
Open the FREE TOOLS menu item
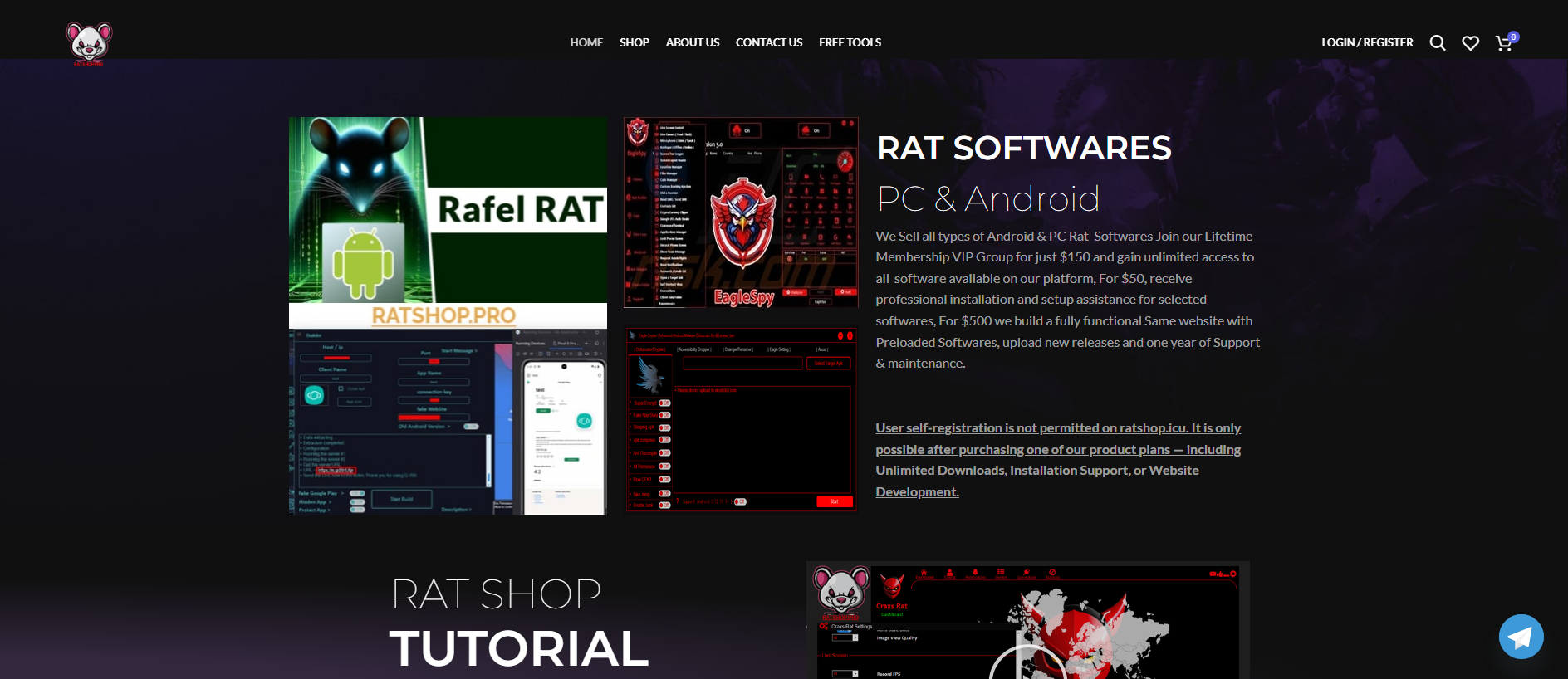pos(850,42)
